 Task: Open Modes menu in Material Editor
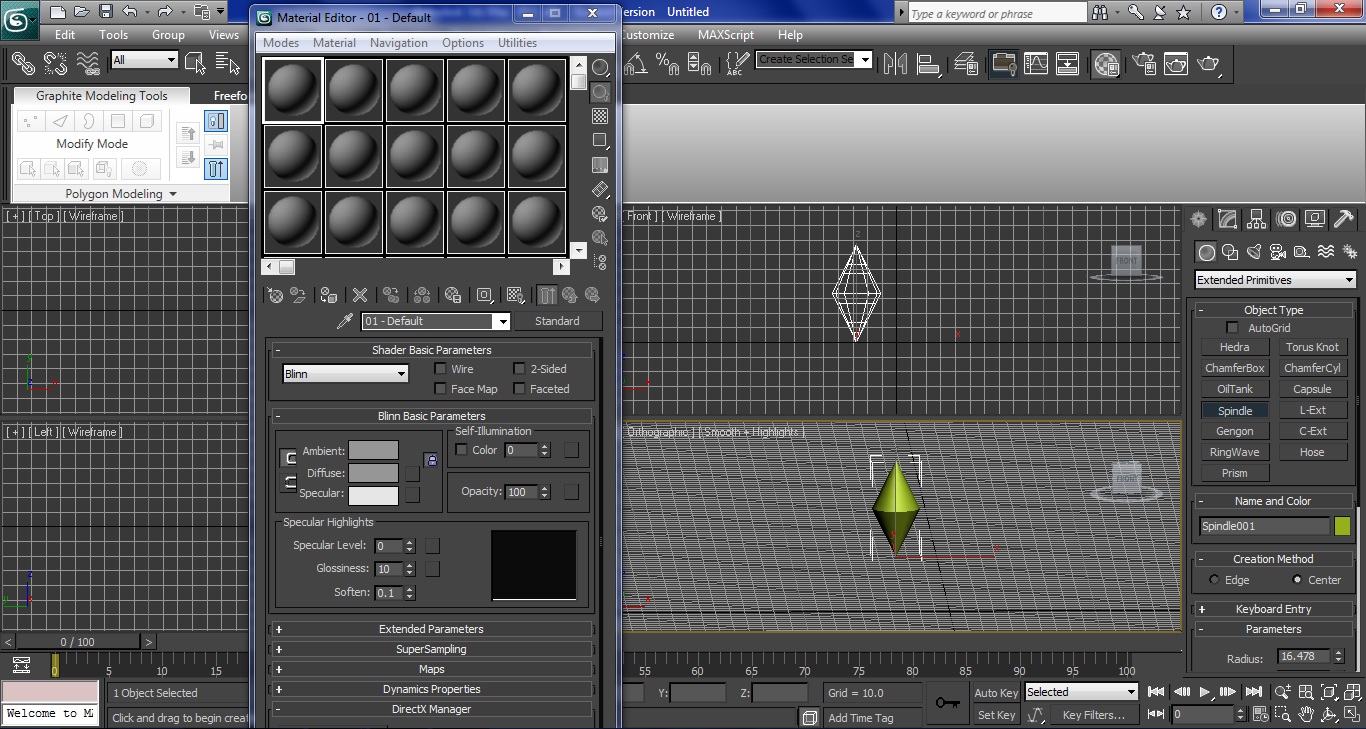(281, 43)
